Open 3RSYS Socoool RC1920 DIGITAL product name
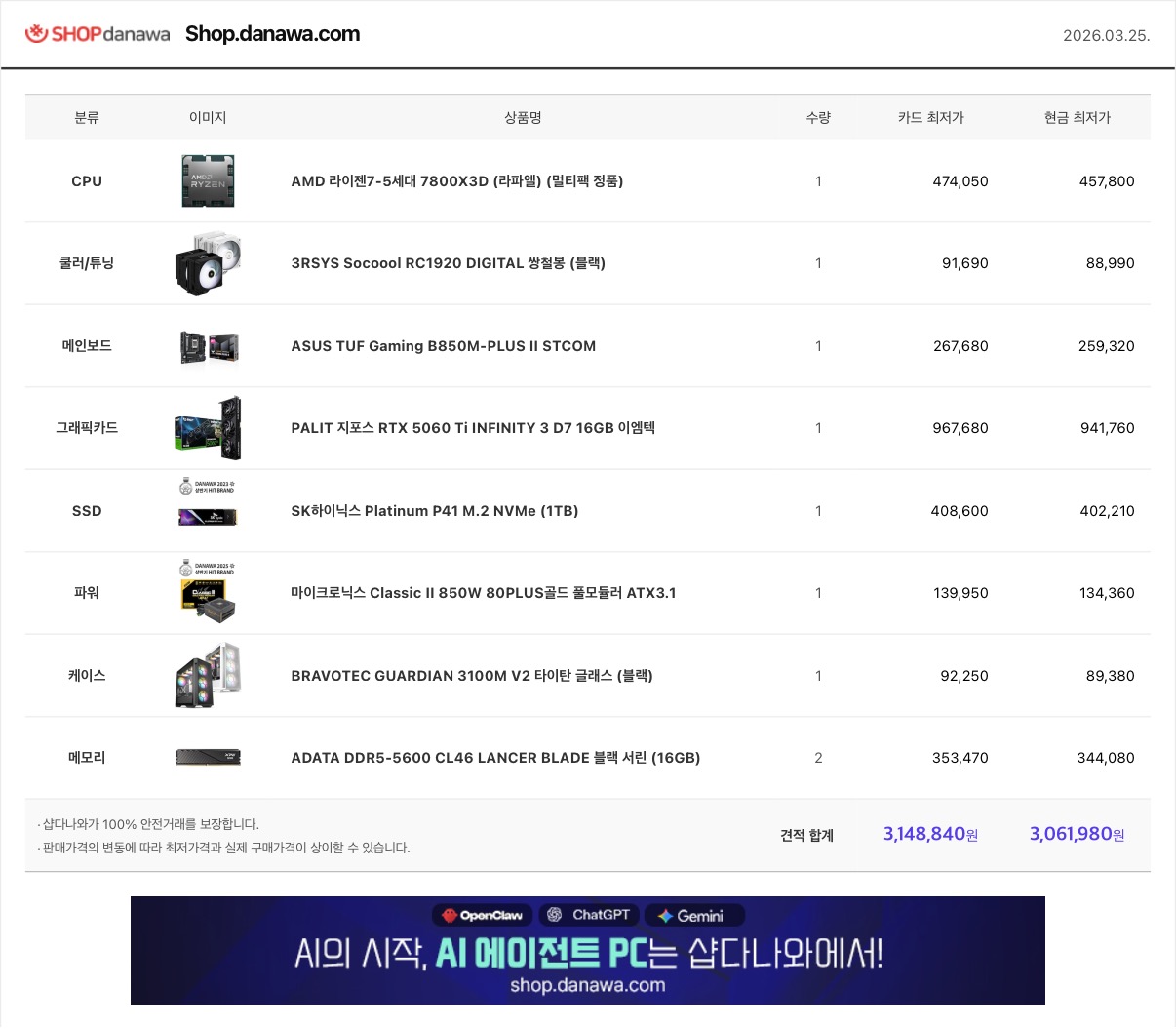The height and width of the screenshot is (1029, 1176). click(x=449, y=263)
